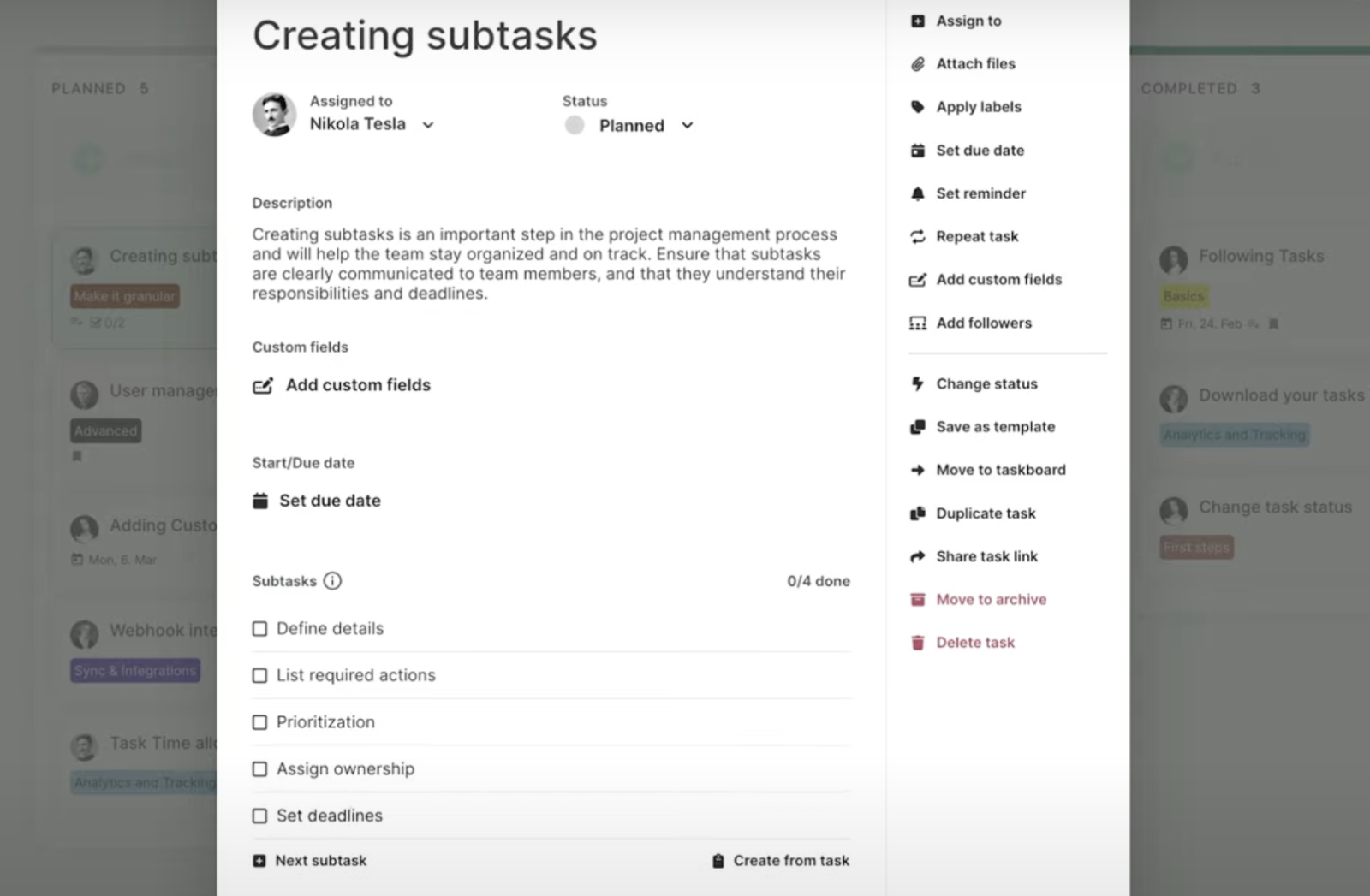Viewport: 1370px width, 896px height.
Task: Choose Save as template from sidebar
Action: [x=995, y=427]
